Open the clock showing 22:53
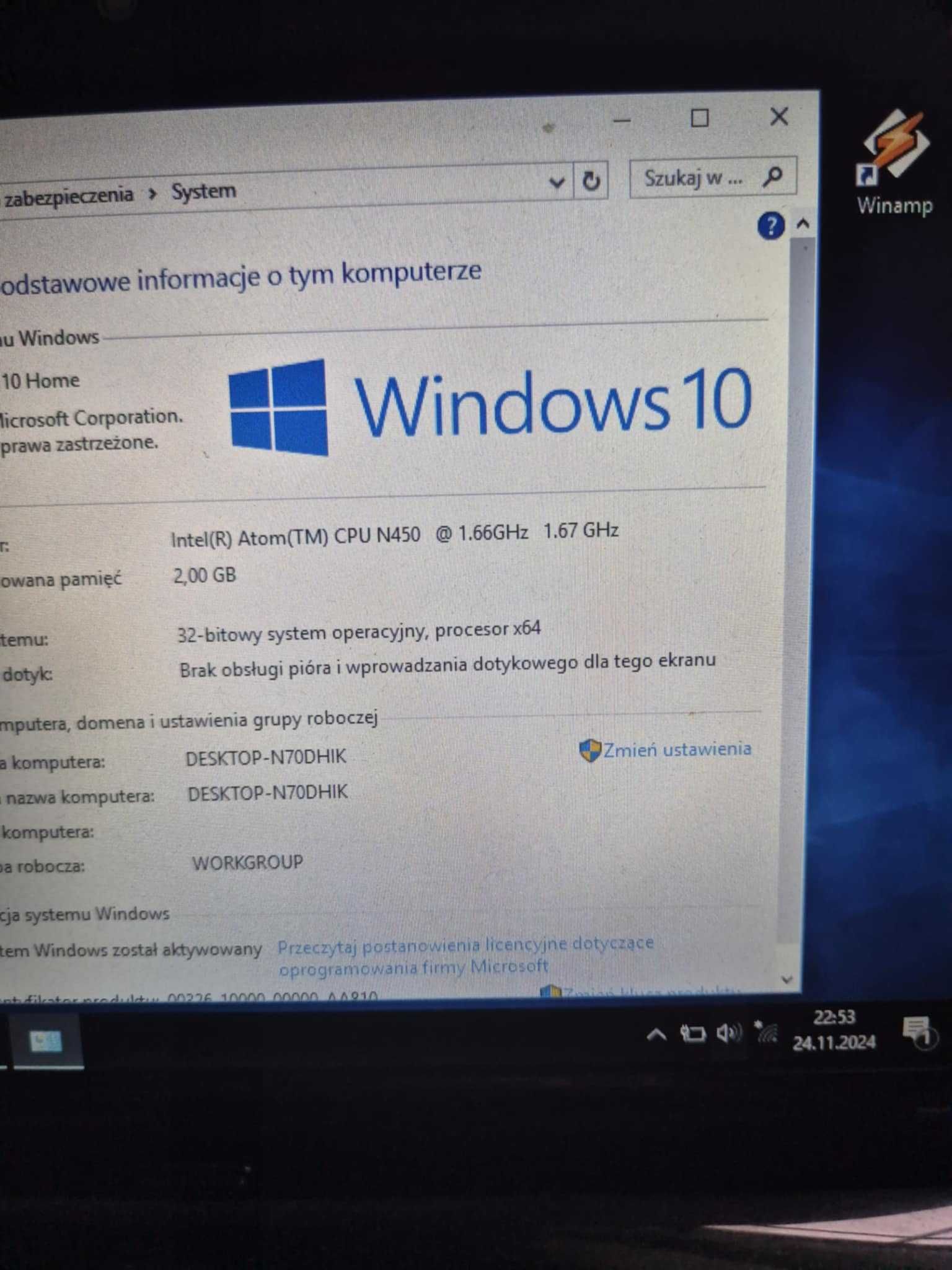The image size is (952, 1270). point(834,1029)
